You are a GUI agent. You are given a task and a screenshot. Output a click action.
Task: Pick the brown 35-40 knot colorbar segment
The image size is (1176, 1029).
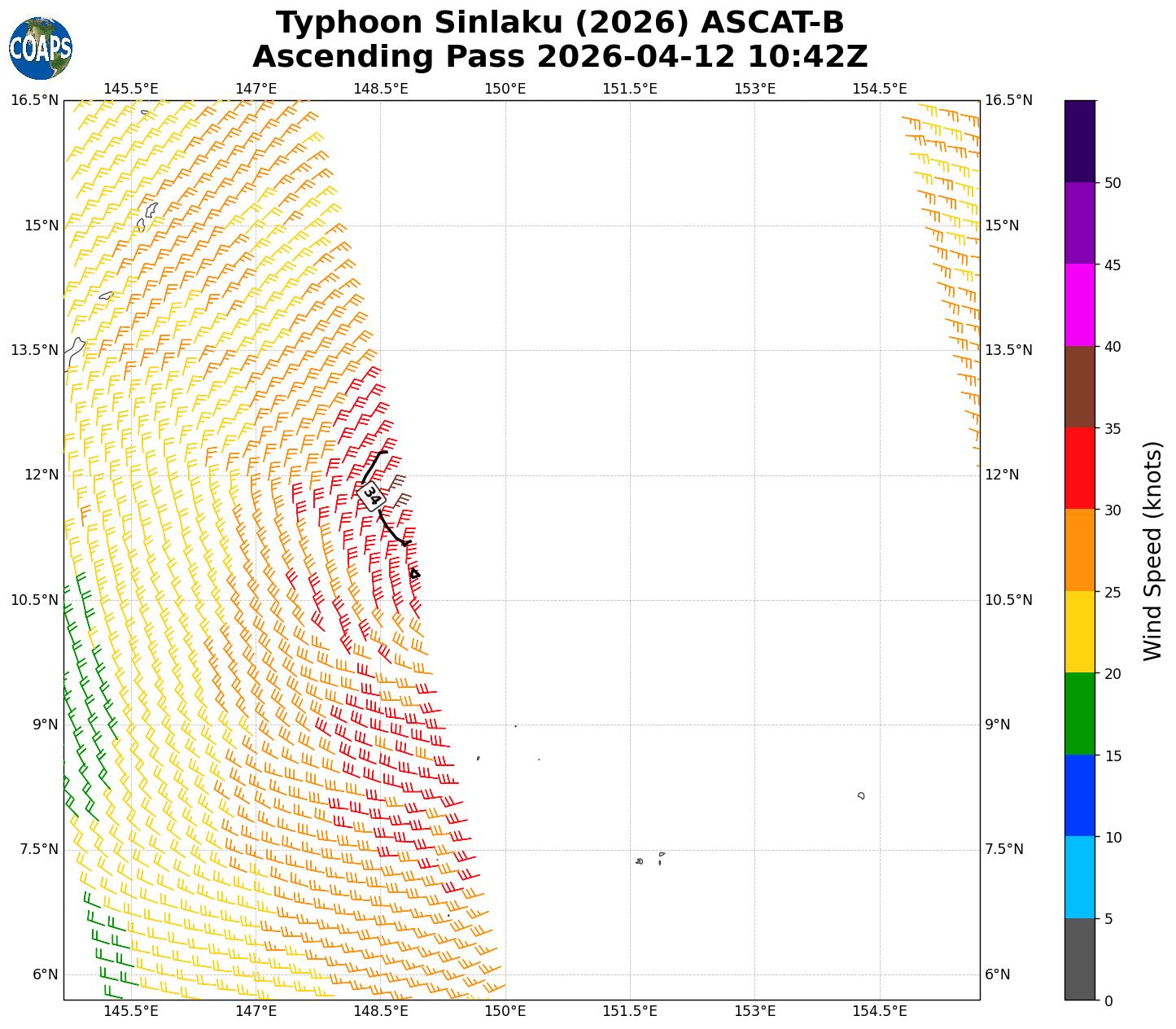click(1080, 387)
